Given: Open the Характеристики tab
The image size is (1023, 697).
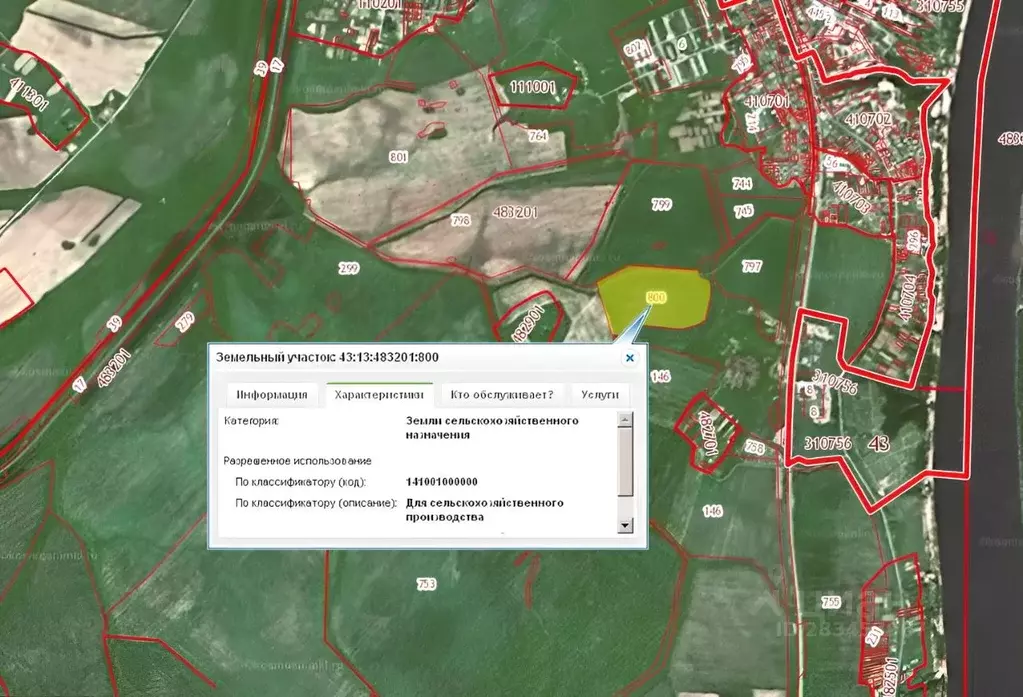Looking at the screenshot, I should click(379, 394).
